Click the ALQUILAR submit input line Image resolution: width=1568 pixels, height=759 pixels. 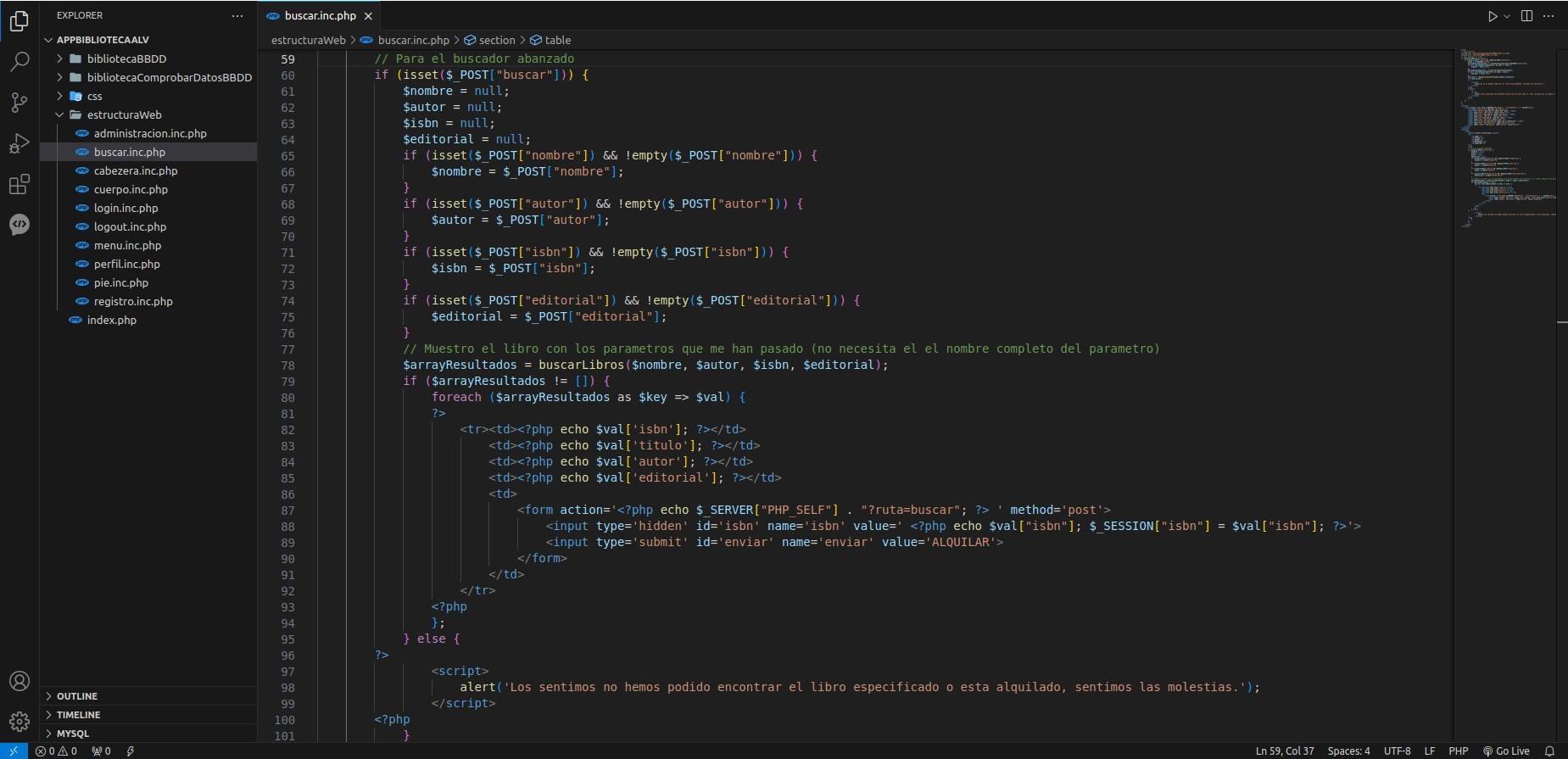(x=774, y=542)
